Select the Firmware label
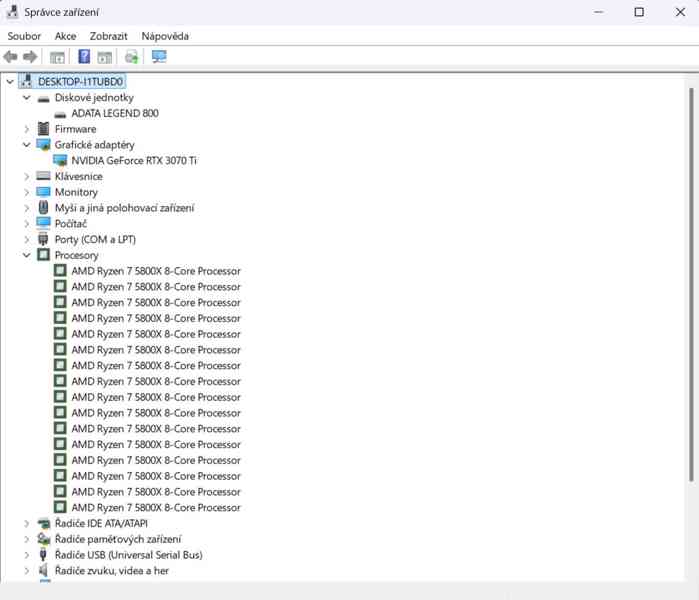Image resolution: width=699 pixels, height=600 pixels. 75,129
